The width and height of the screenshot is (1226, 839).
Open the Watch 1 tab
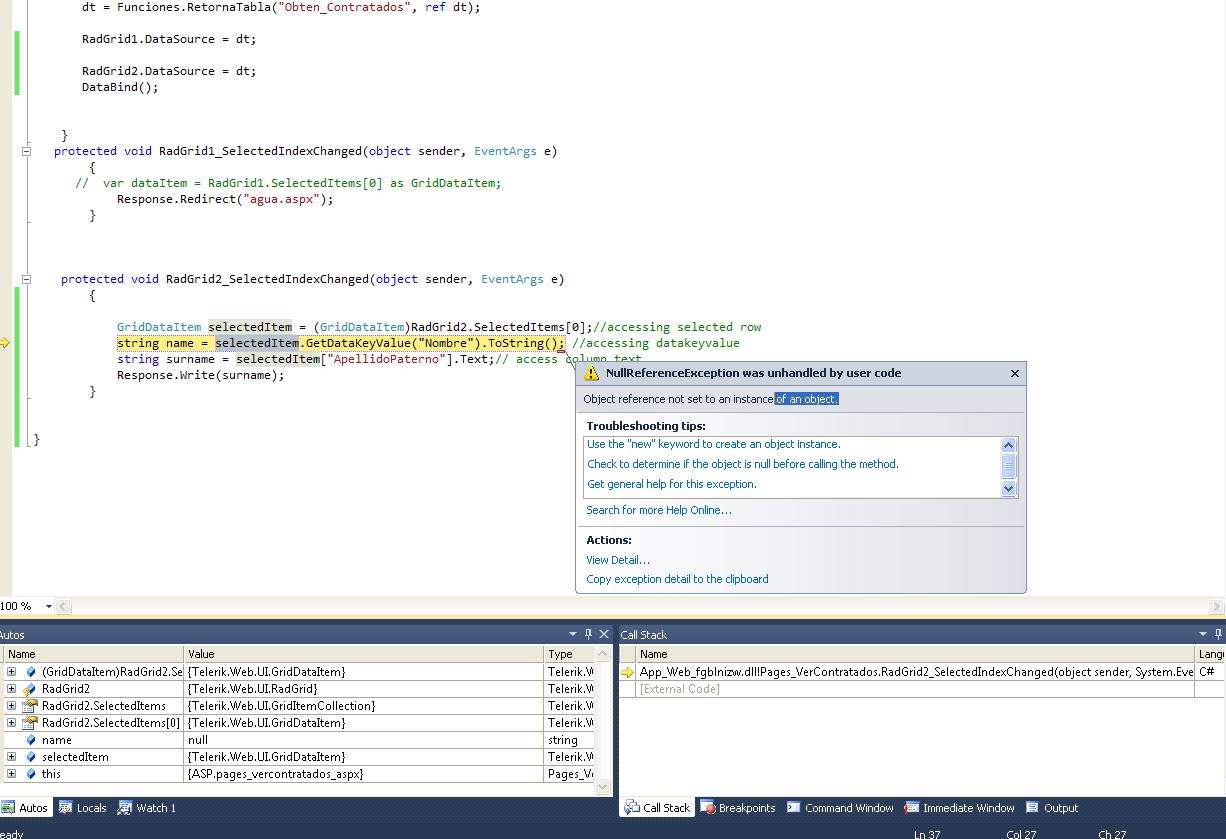pyautogui.click(x=147, y=808)
